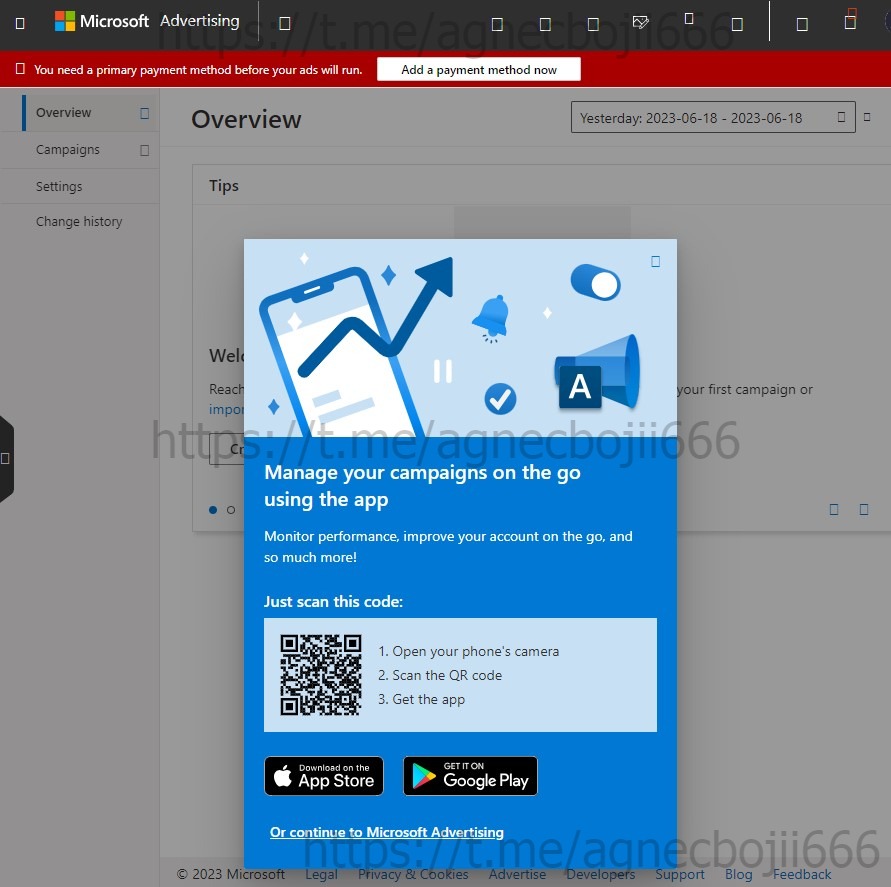The height and width of the screenshot is (887, 891).
Task: Click the top-bar icon immediately right of the pencil icon
Action: tap(689, 19)
